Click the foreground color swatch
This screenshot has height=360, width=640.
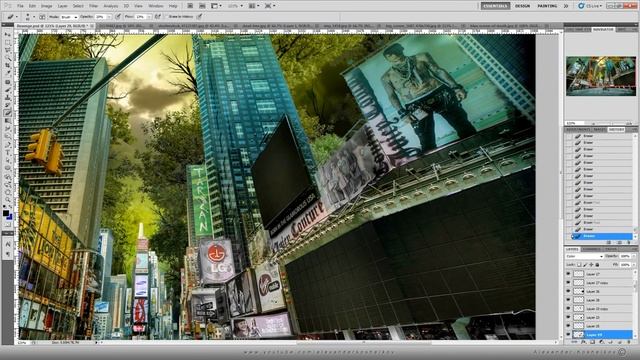pos(6,213)
